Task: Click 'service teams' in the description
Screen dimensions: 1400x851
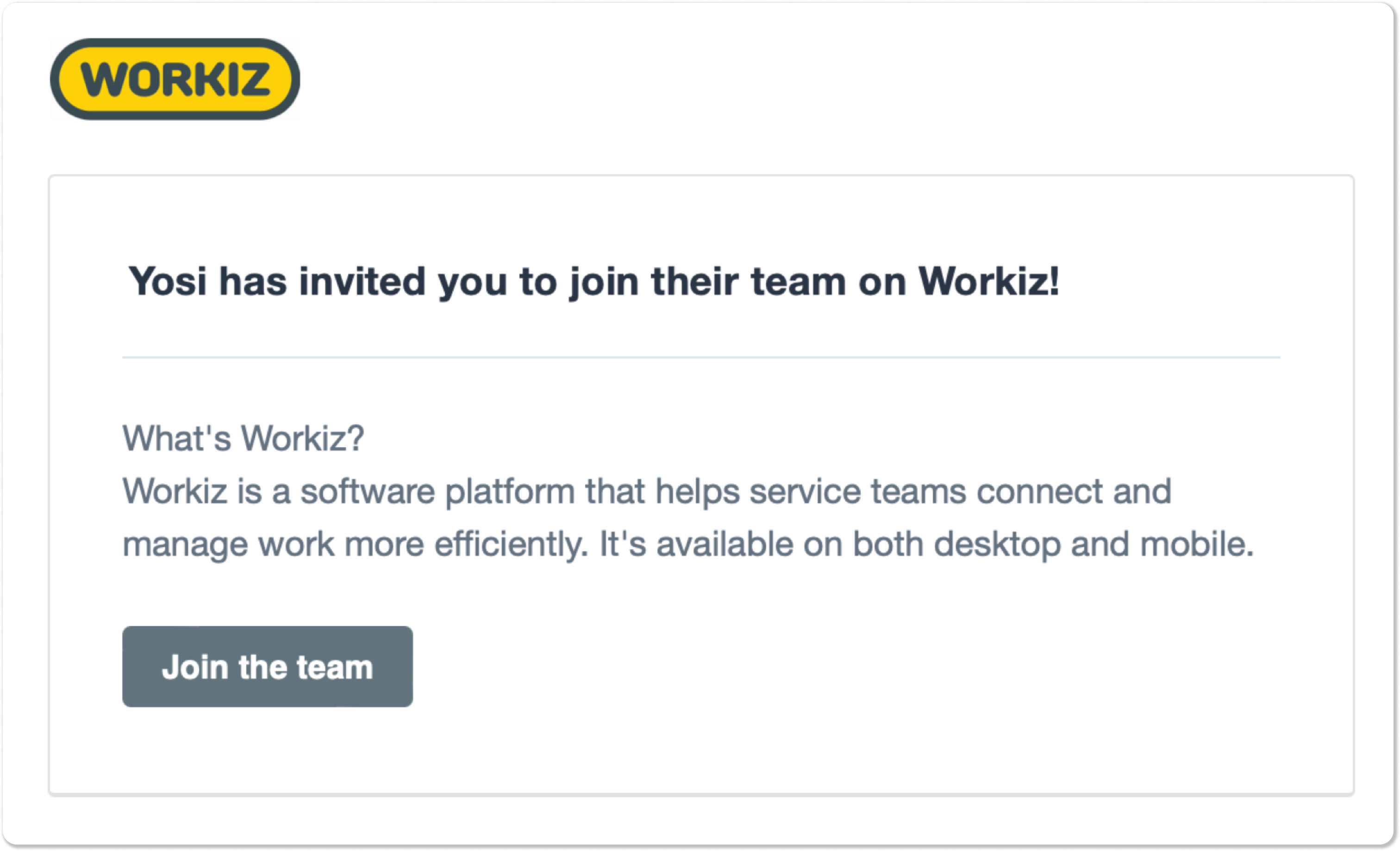Action: tap(857, 491)
